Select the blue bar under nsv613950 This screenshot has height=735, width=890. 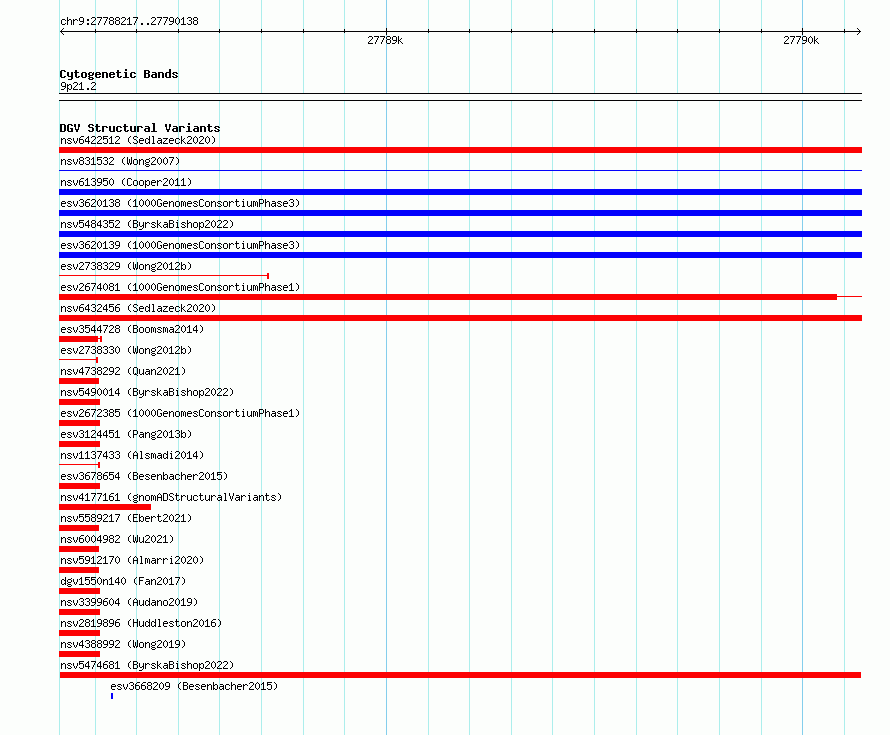pyautogui.click(x=460, y=192)
